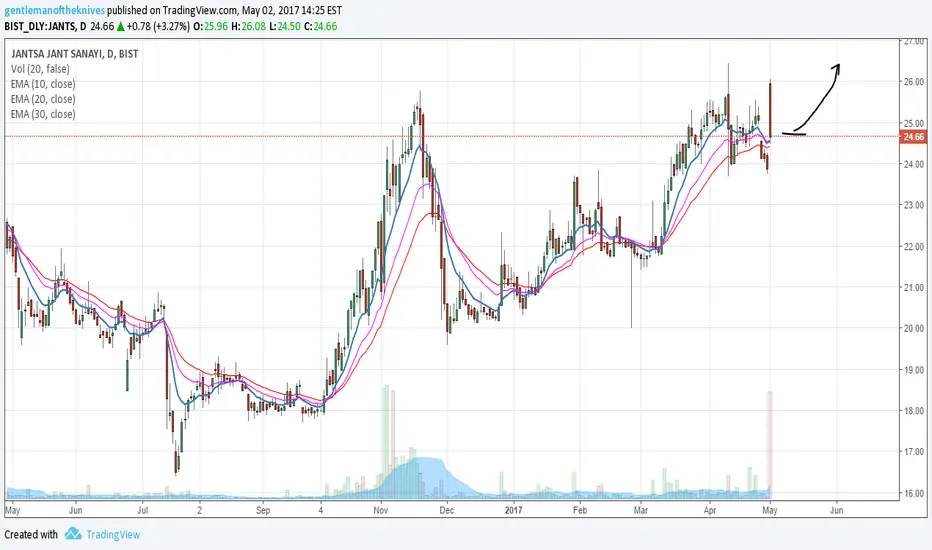
Task: Select the EMA (20, close) indicator label
Action: pyautogui.click(x=43, y=99)
